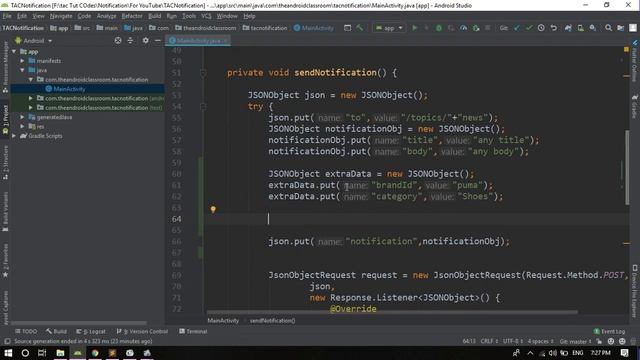
Task: Open the AVD Manager phone icon
Action: [580, 28]
